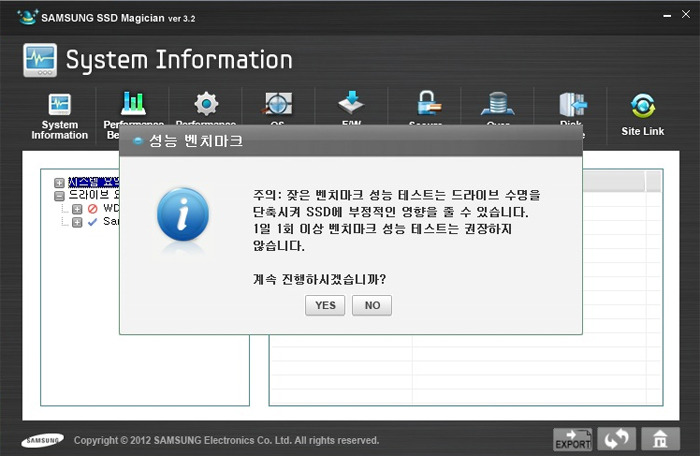Click the dialog warning message text
The height and width of the screenshot is (456, 700).
(x=396, y=220)
